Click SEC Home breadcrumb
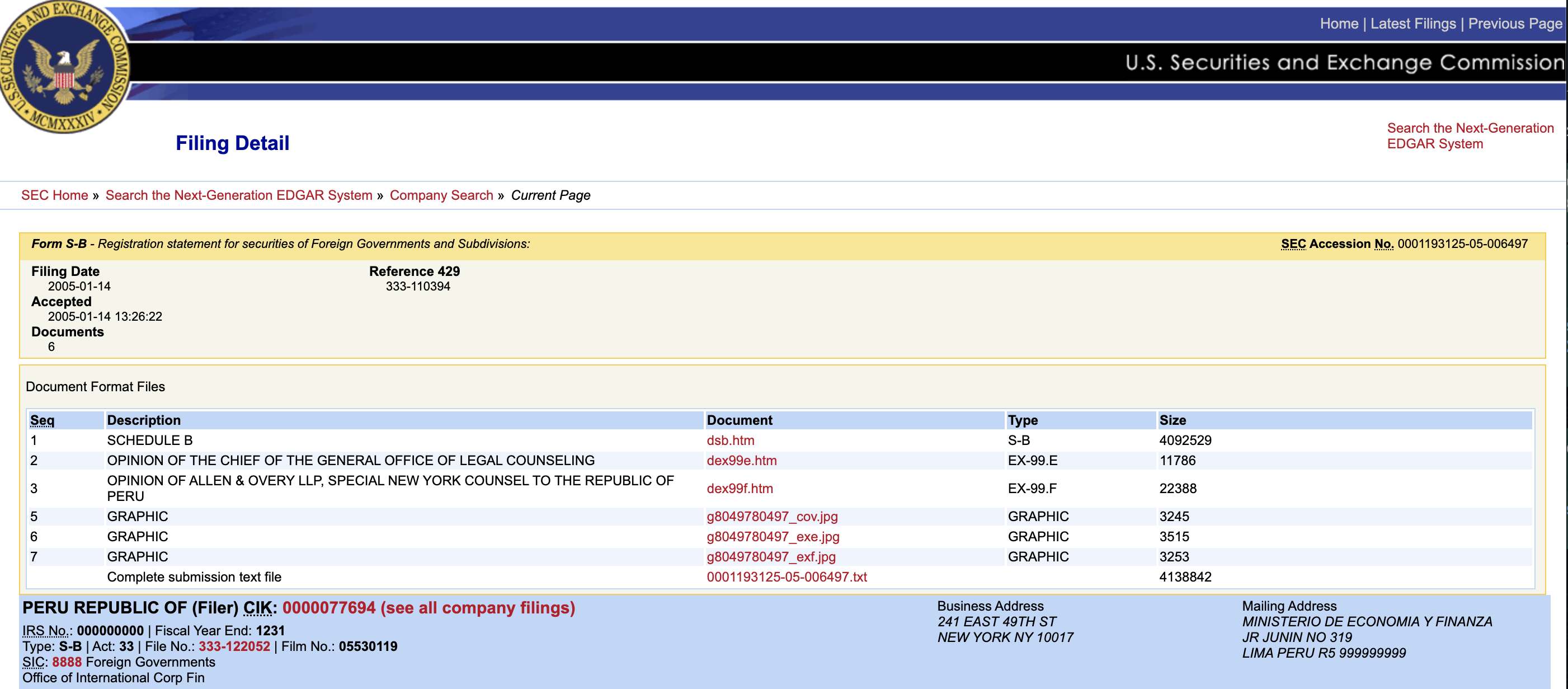Viewport: 1568px width, 689px height. pyautogui.click(x=54, y=195)
